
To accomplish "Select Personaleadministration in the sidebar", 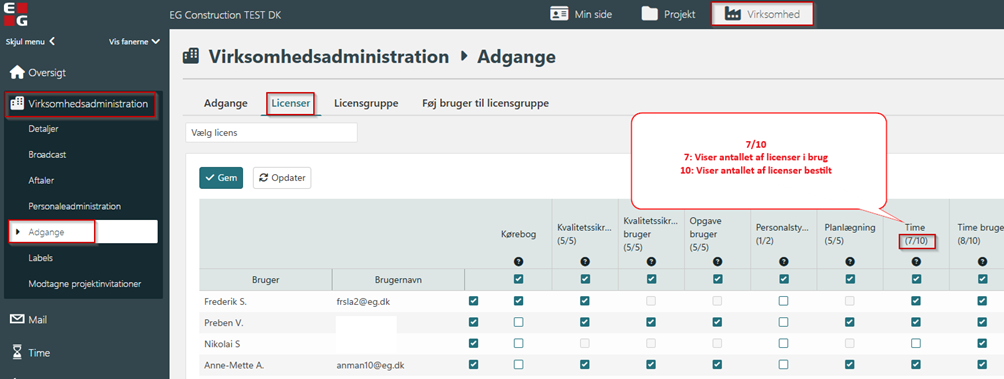I will pos(75,206).
